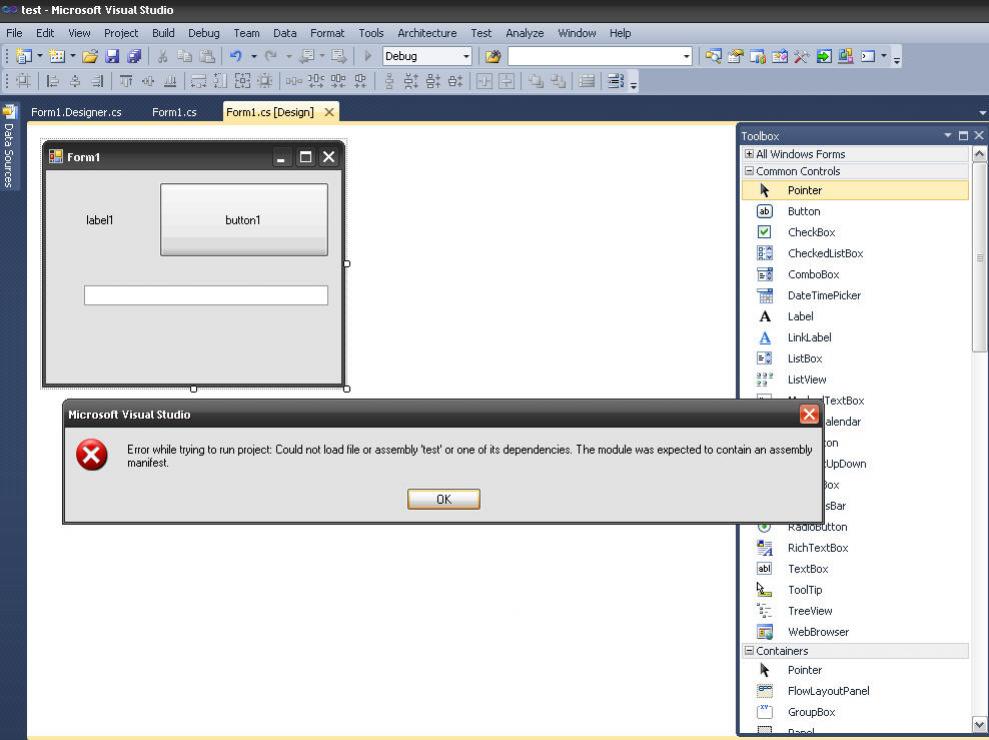The height and width of the screenshot is (740, 989).
Task: Click the Start Debugging play icon
Action: [368, 56]
